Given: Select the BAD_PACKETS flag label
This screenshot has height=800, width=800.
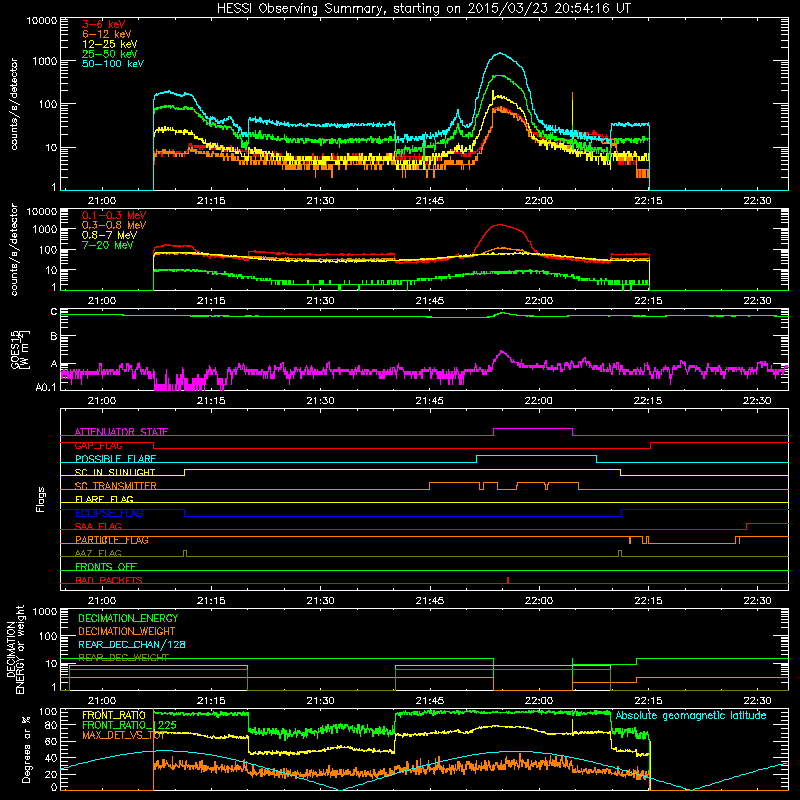Looking at the screenshot, I should 109,580.
